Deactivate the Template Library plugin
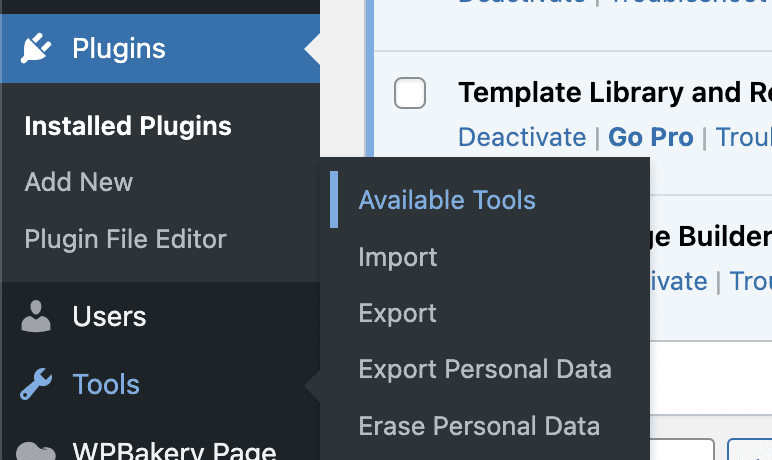This screenshot has width=772, height=460. [x=522, y=137]
